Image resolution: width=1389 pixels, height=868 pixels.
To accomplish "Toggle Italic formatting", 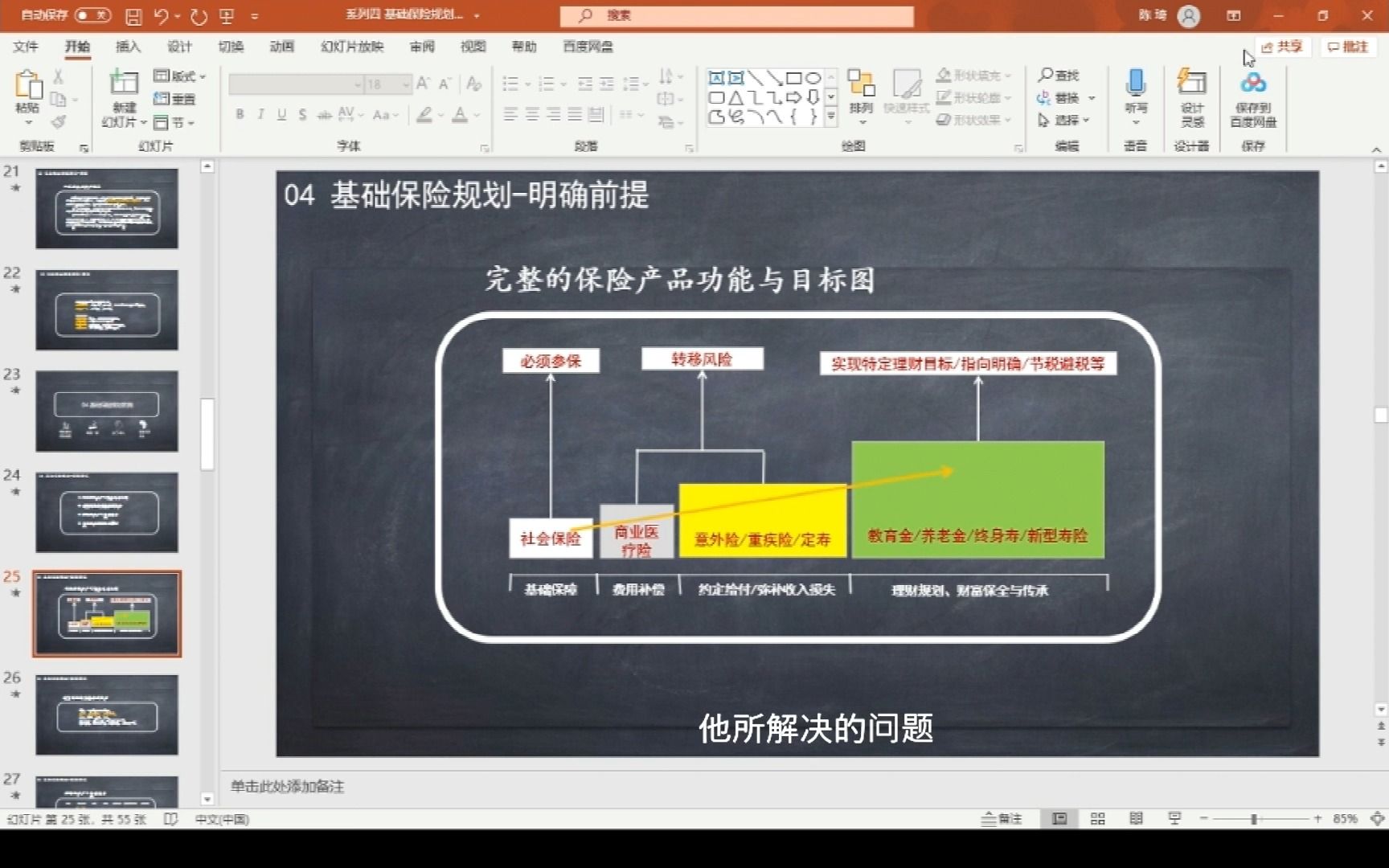I will coord(260,115).
